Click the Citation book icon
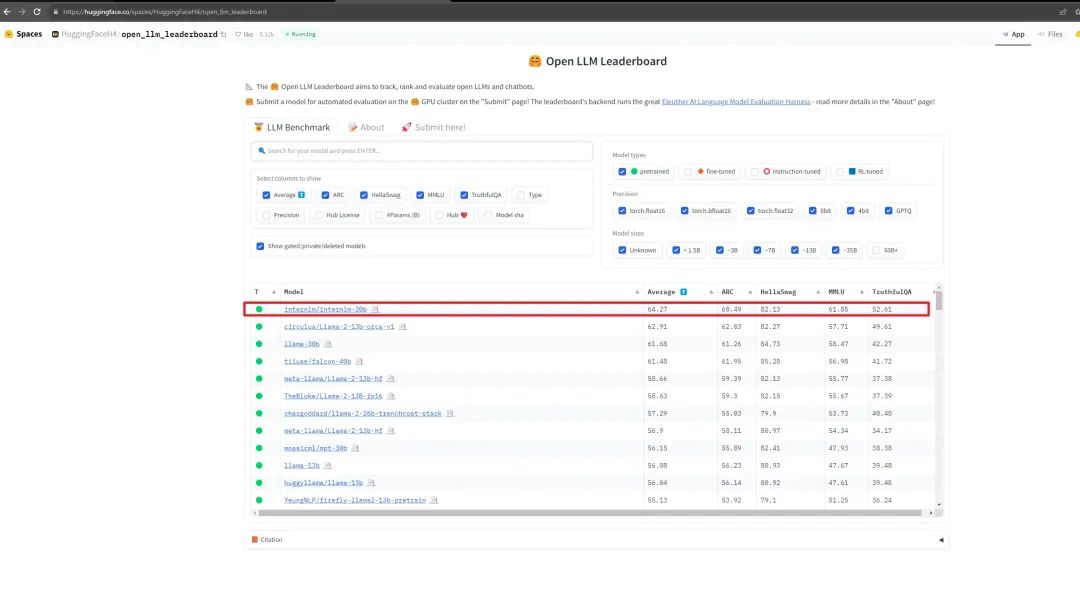Viewport: 1080px width, 607px height. 255,539
